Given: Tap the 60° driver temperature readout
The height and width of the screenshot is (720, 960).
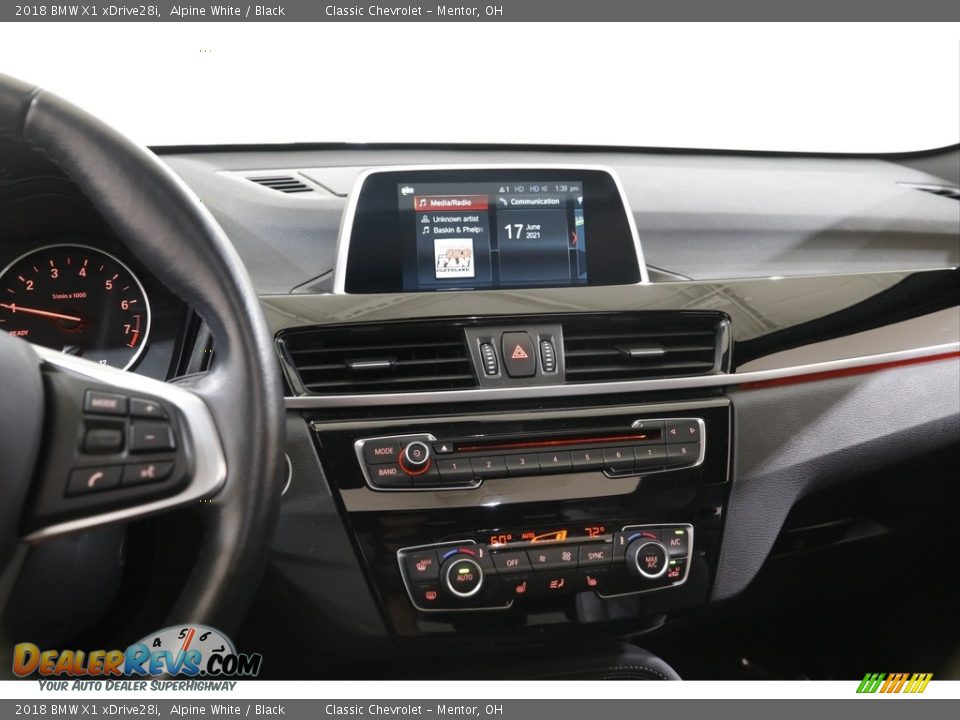Looking at the screenshot, I should pos(500,540).
